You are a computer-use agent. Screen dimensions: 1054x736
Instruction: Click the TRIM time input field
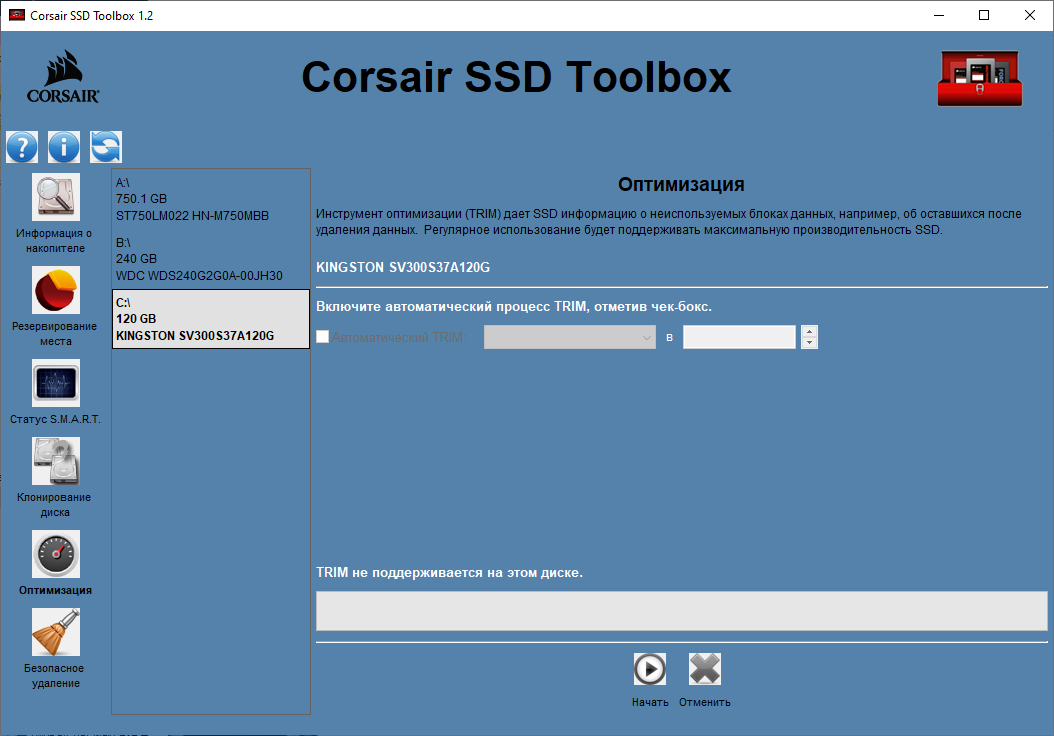coord(739,337)
